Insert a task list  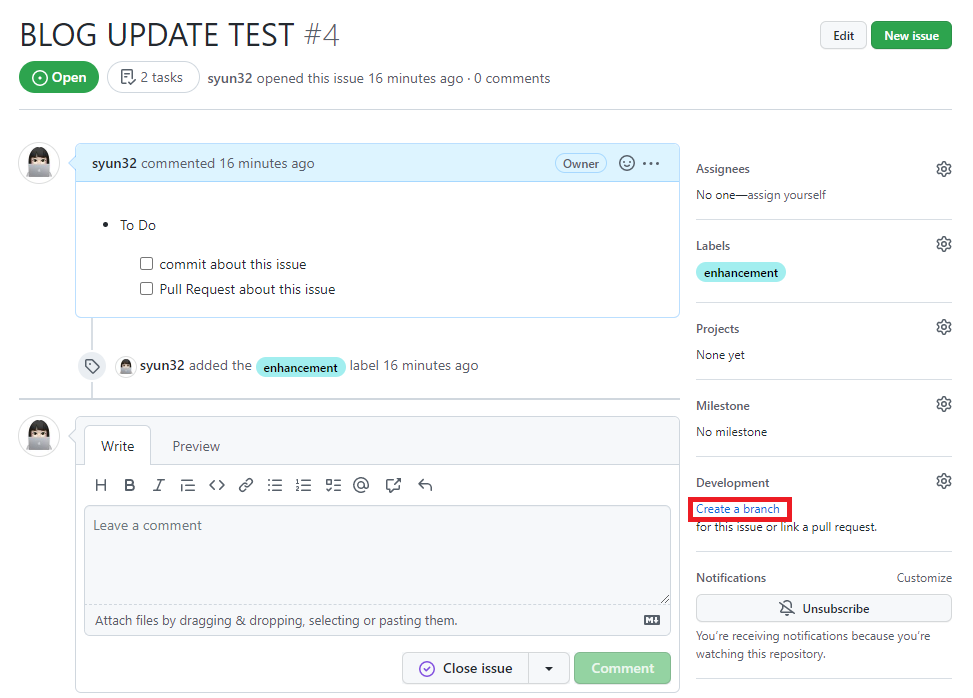pos(333,485)
